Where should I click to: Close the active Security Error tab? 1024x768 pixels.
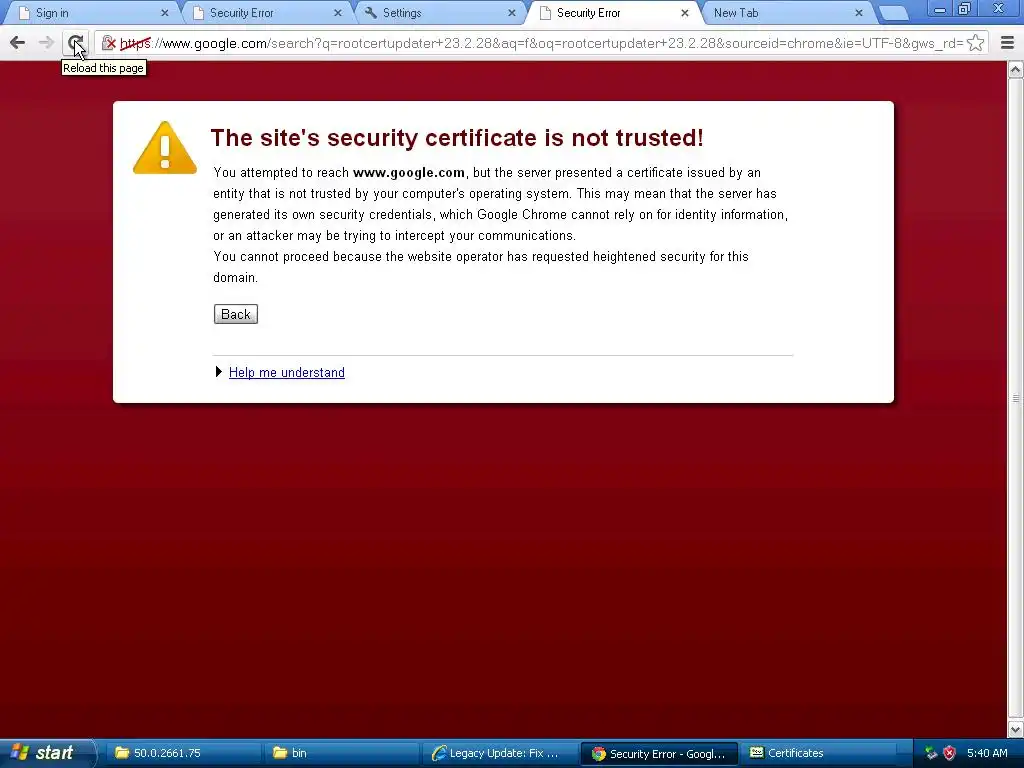(685, 13)
